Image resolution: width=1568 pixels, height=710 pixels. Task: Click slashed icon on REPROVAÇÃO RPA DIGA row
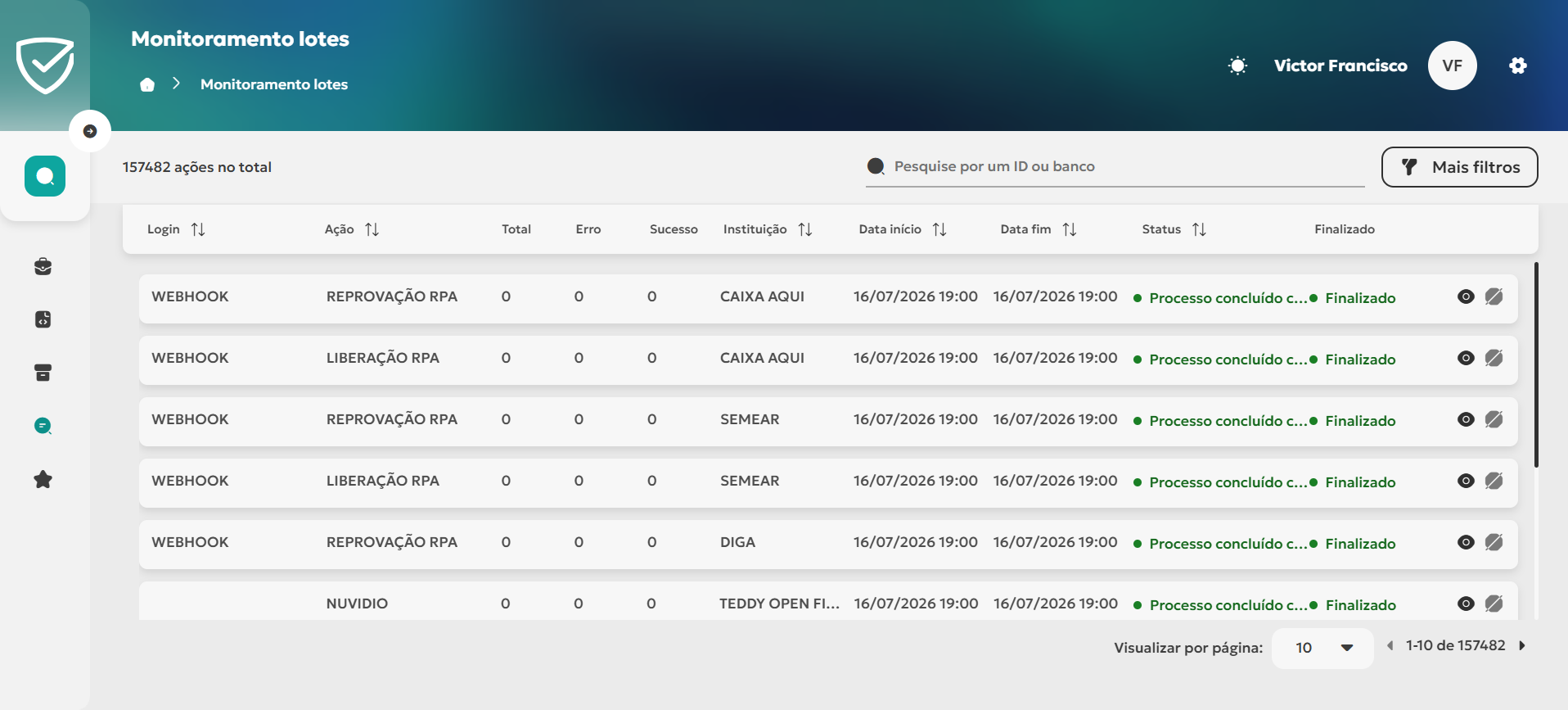(x=1494, y=542)
